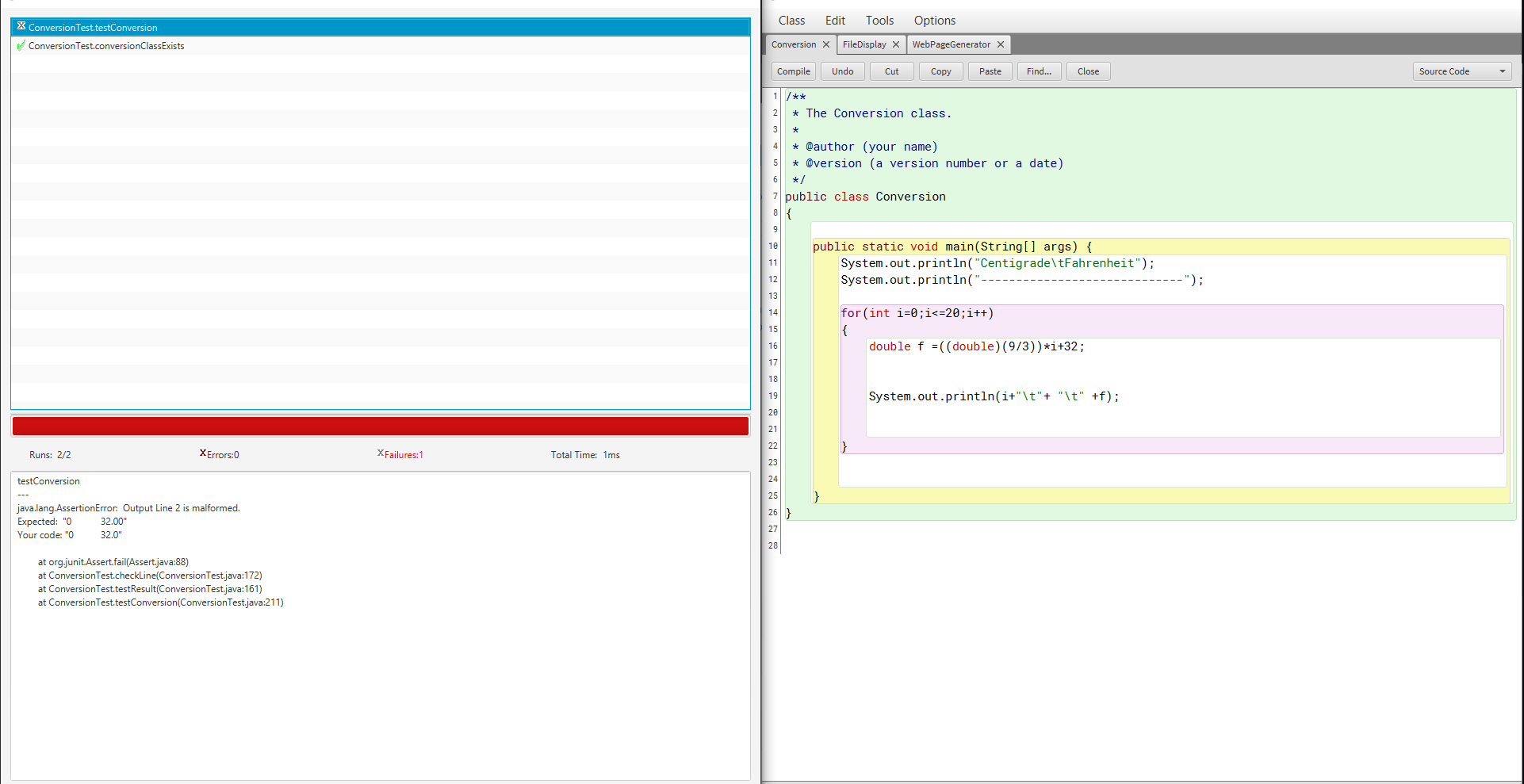Close the WebPageGenerator tab
The width and height of the screenshot is (1524, 784).
1001,44
